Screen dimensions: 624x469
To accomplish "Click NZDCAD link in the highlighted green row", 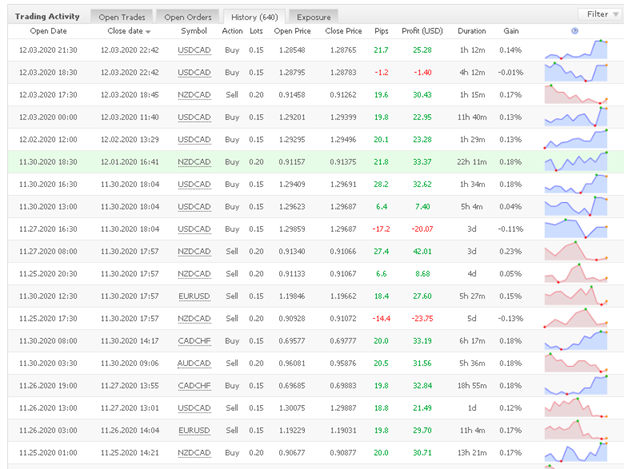I will (194, 163).
